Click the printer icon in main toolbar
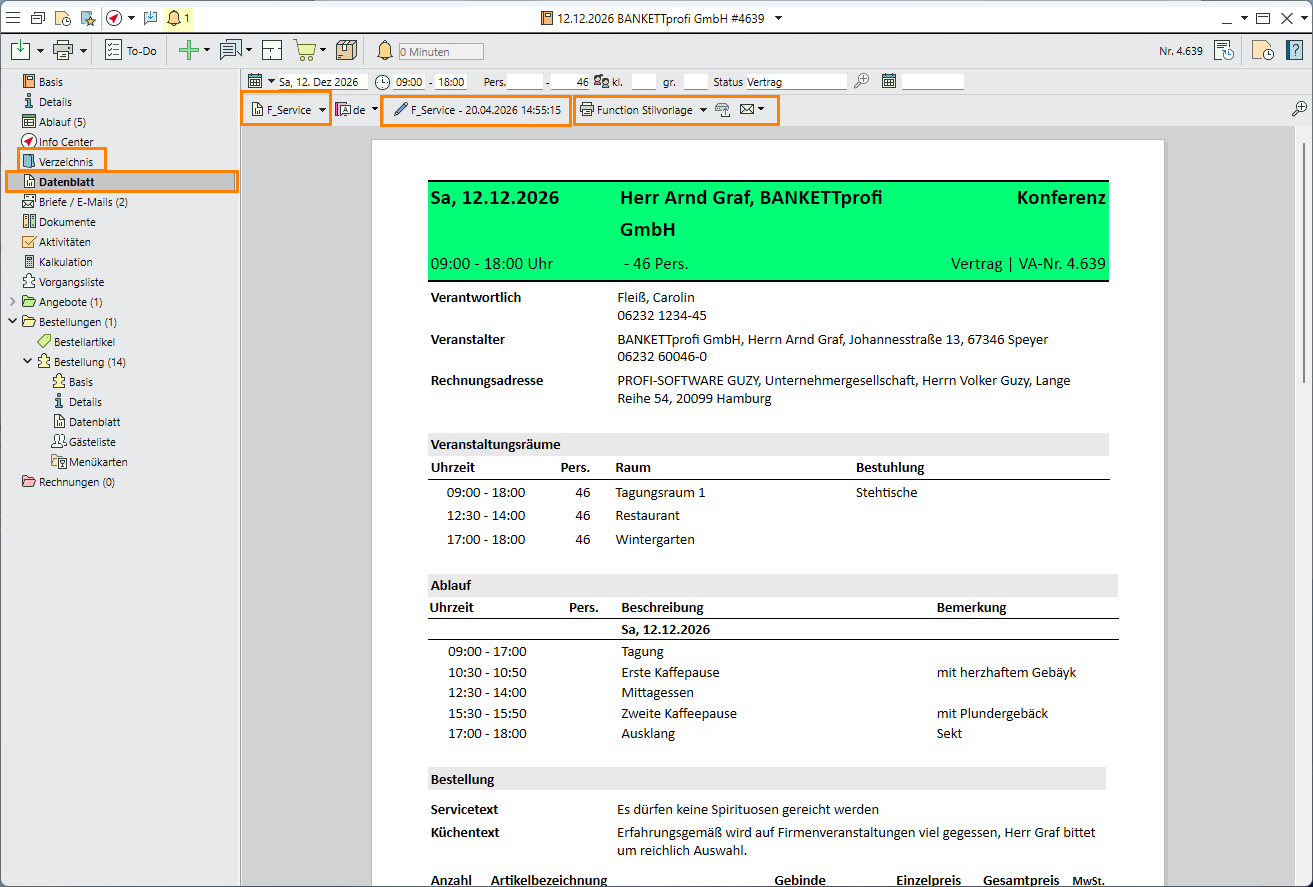This screenshot has width=1313, height=887. click(x=63, y=50)
